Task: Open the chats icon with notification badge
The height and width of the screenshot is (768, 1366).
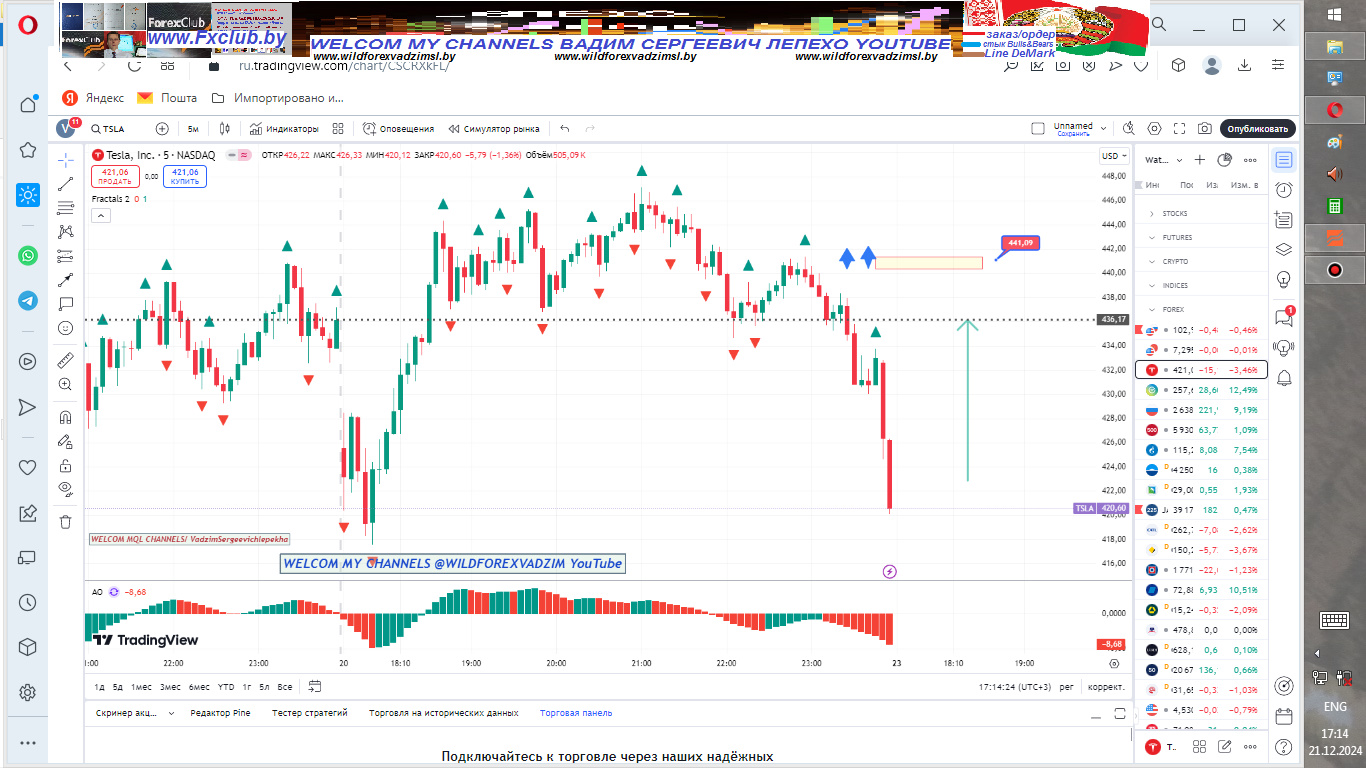Action: (x=1284, y=316)
